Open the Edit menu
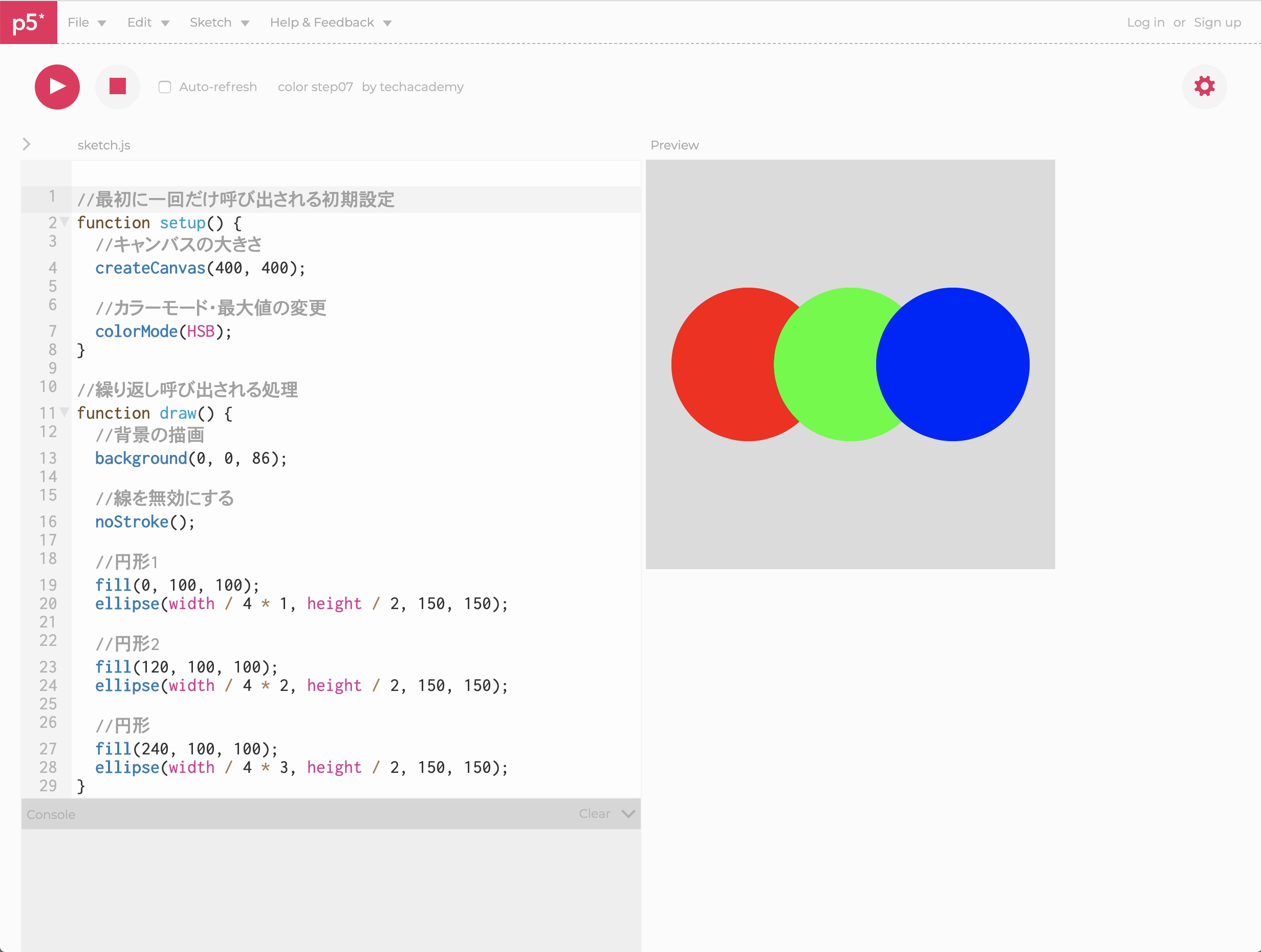Viewport: 1261px width, 952px height. click(x=148, y=22)
